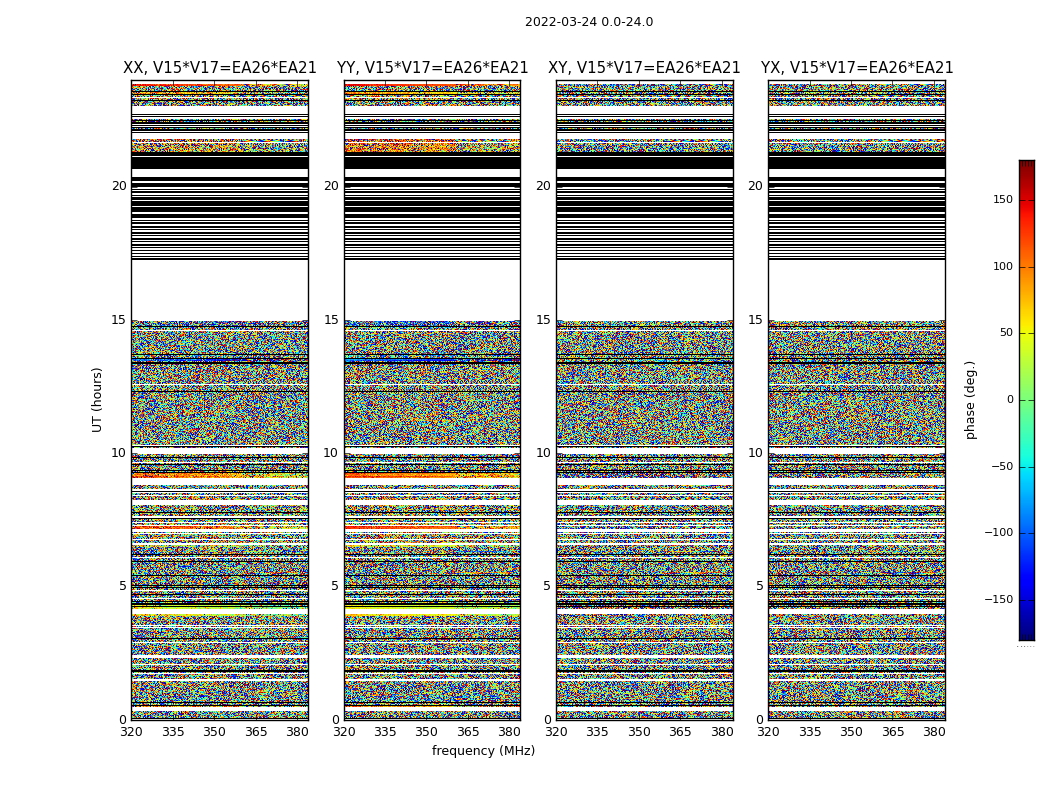
Task: Click the 350 MHz tick under YX panel
Action: point(852,732)
